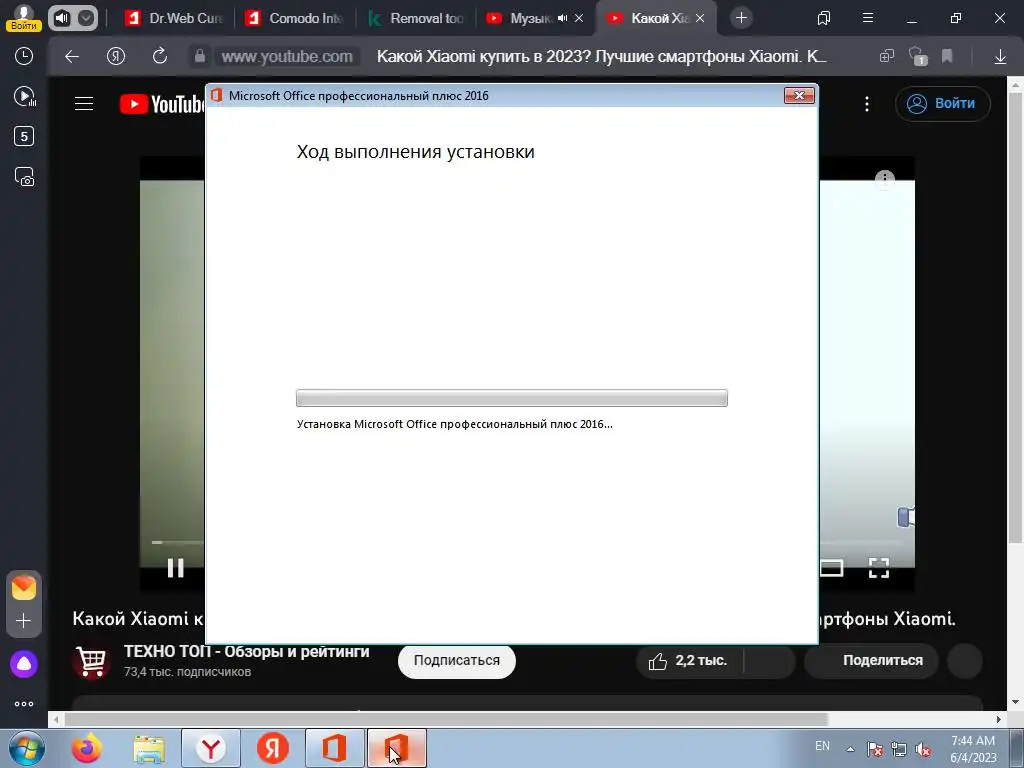
Task: Click the translate page icon in address bar
Action: 887,56
